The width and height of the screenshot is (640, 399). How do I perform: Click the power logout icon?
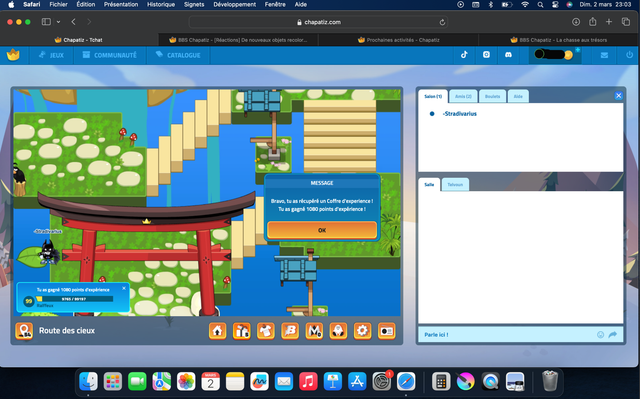click(x=629, y=55)
